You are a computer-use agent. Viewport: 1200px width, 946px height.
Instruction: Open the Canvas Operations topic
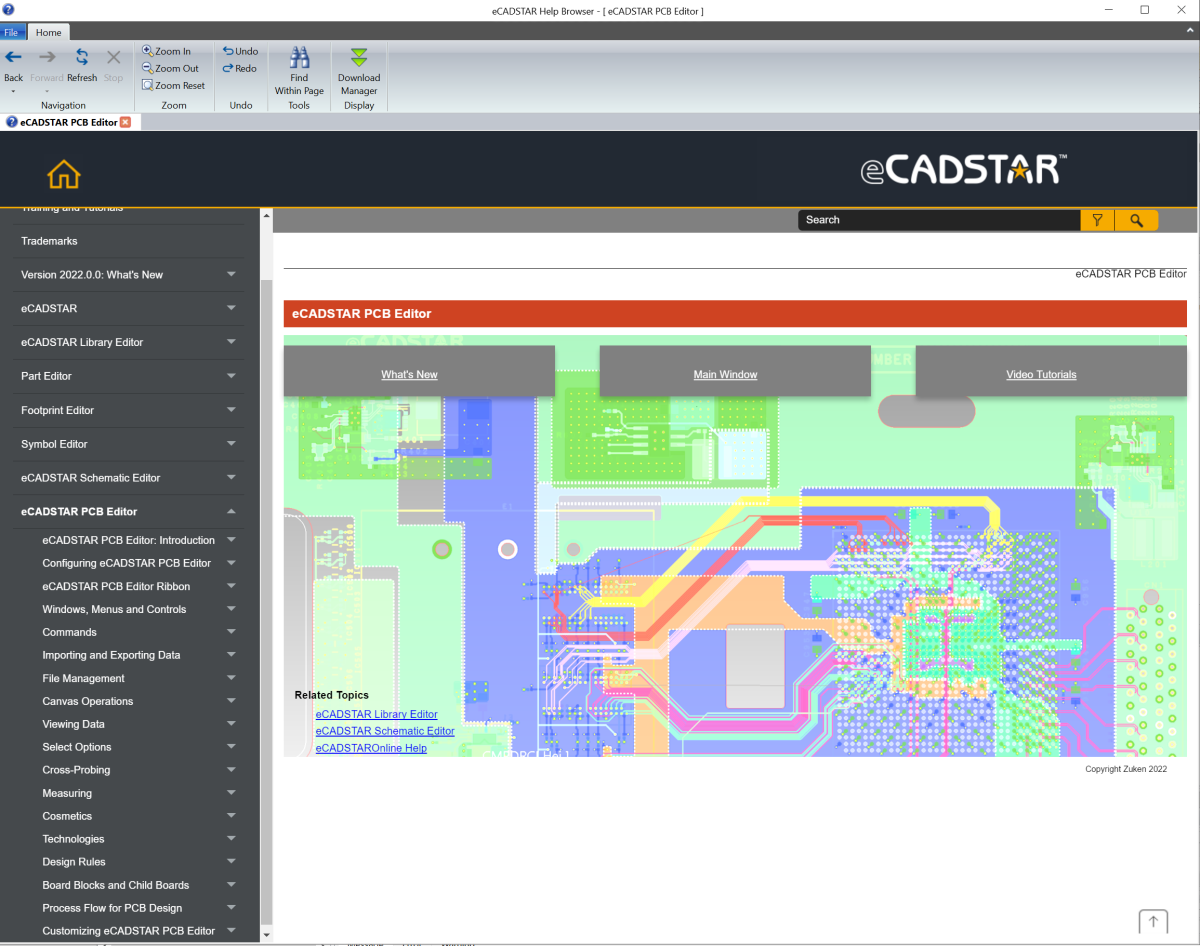pos(87,701)
